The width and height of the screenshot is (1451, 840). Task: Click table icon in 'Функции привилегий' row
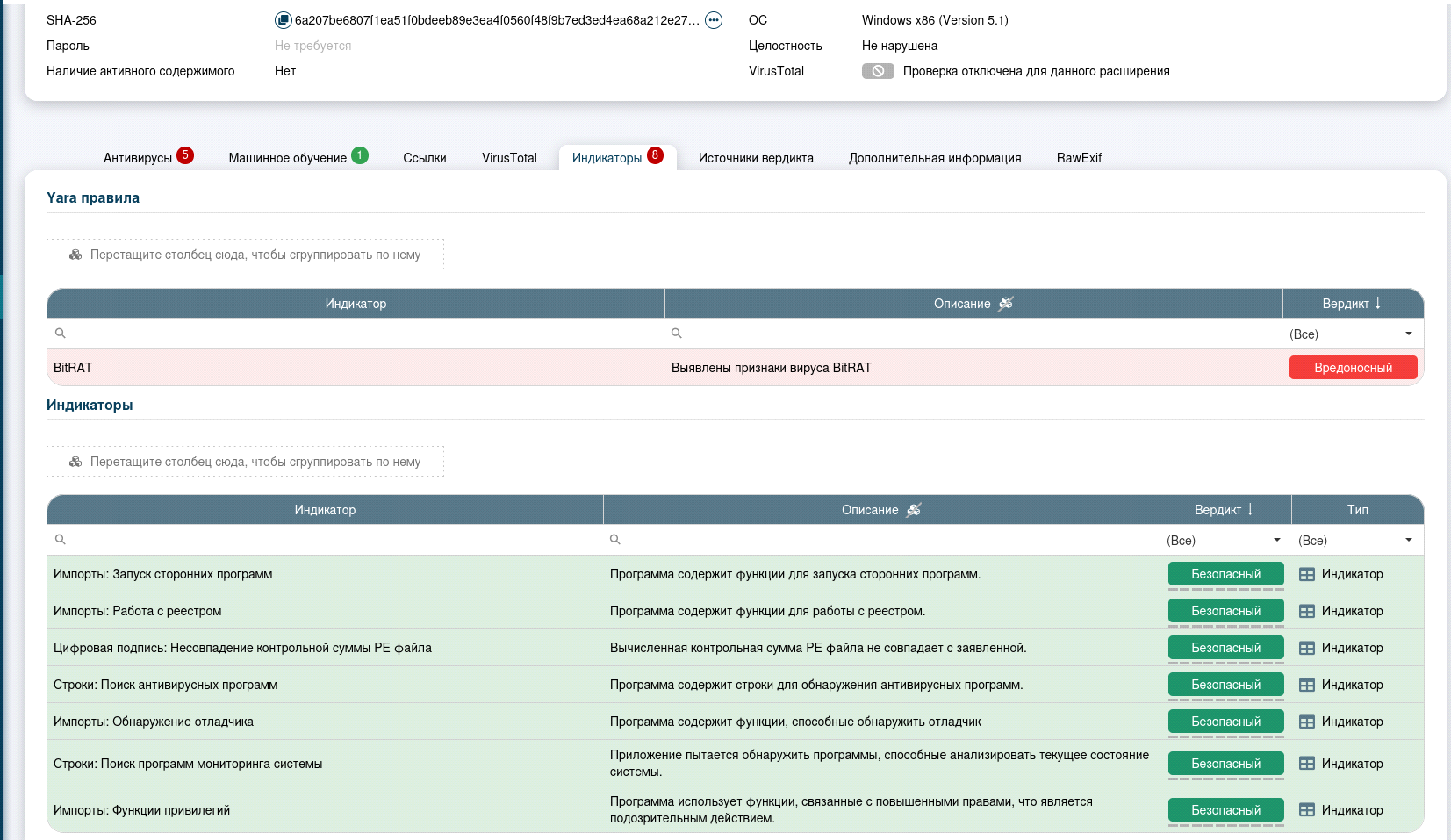[1306, 810]
